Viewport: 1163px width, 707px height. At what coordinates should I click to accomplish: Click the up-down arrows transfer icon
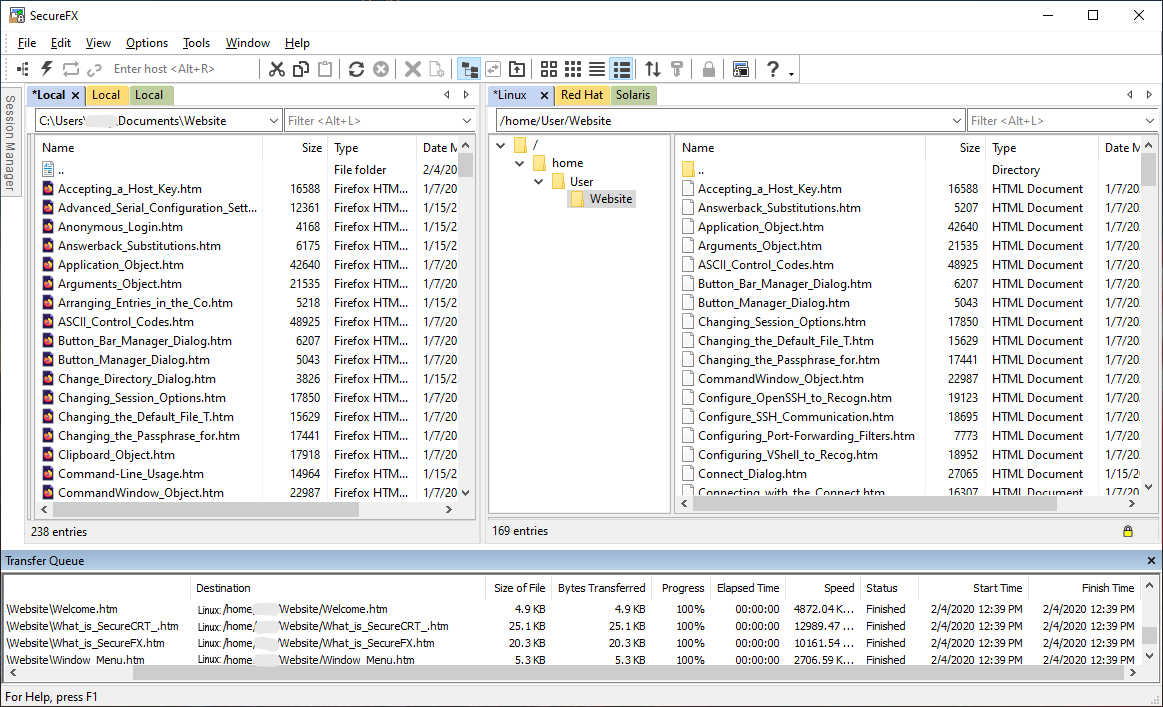click(653, 69)
